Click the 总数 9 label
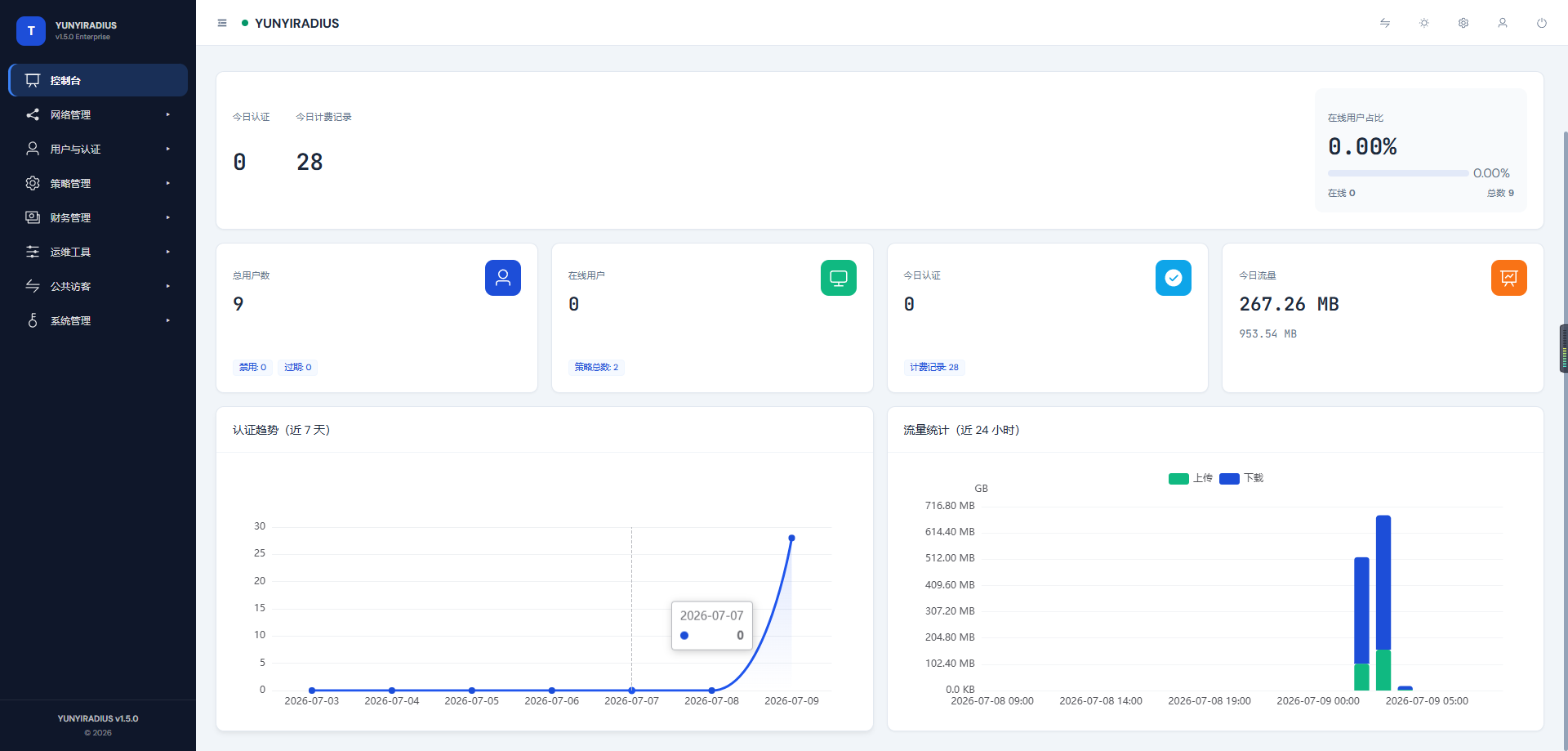Screen dimensions: 1568x751 pos(1500,193)
